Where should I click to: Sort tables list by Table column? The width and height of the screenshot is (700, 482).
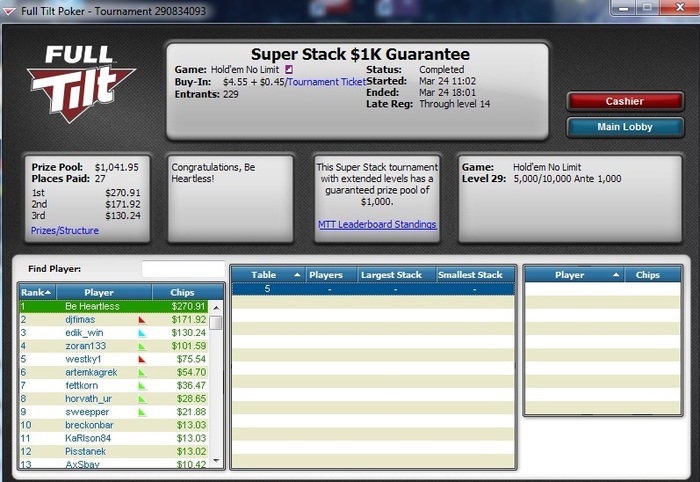268,275
